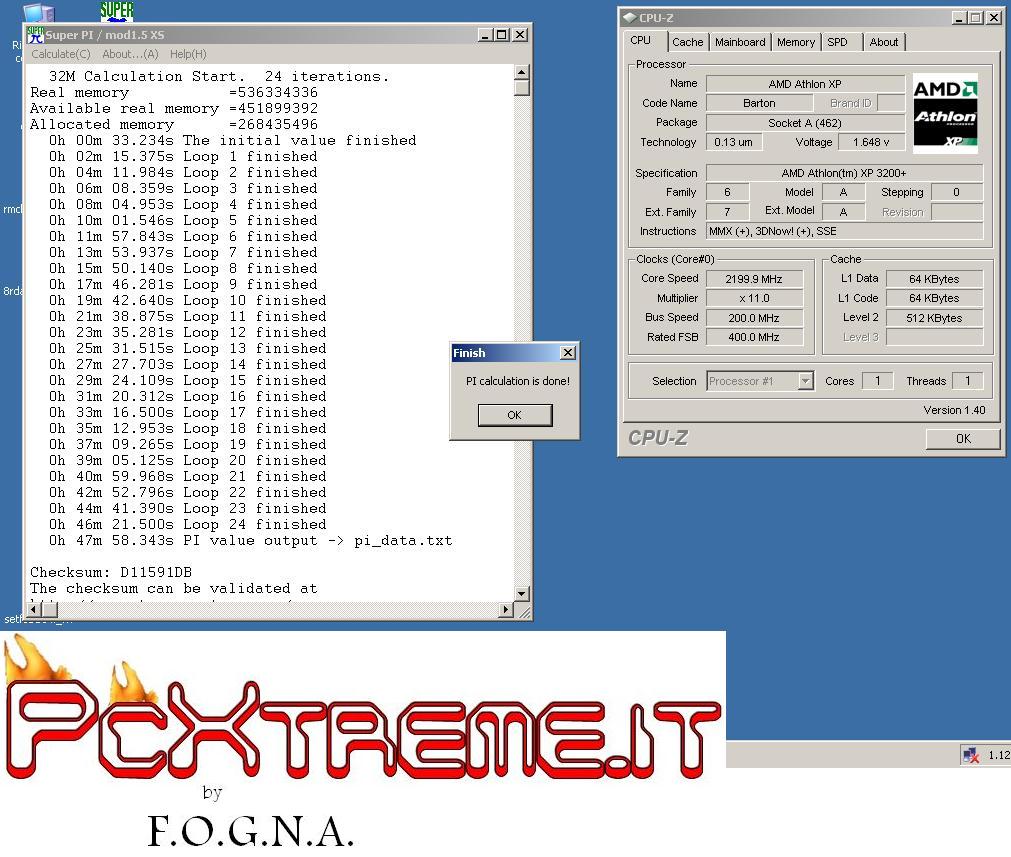Click the 32M Calculation Start line
The image size is (1011, 857).
(219, 77)
